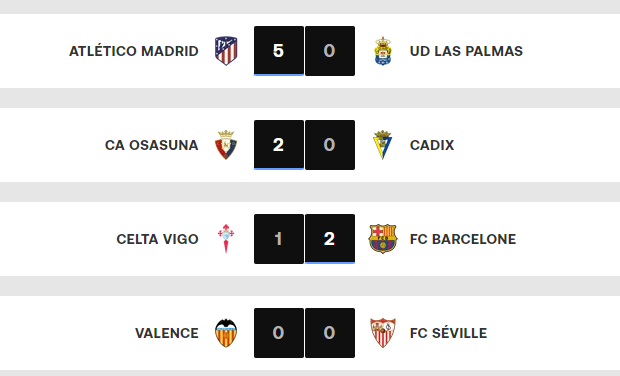Screen dimensions: 620x376
Task: Open the Atlético Madrid team name link
Action: (134, 51)
